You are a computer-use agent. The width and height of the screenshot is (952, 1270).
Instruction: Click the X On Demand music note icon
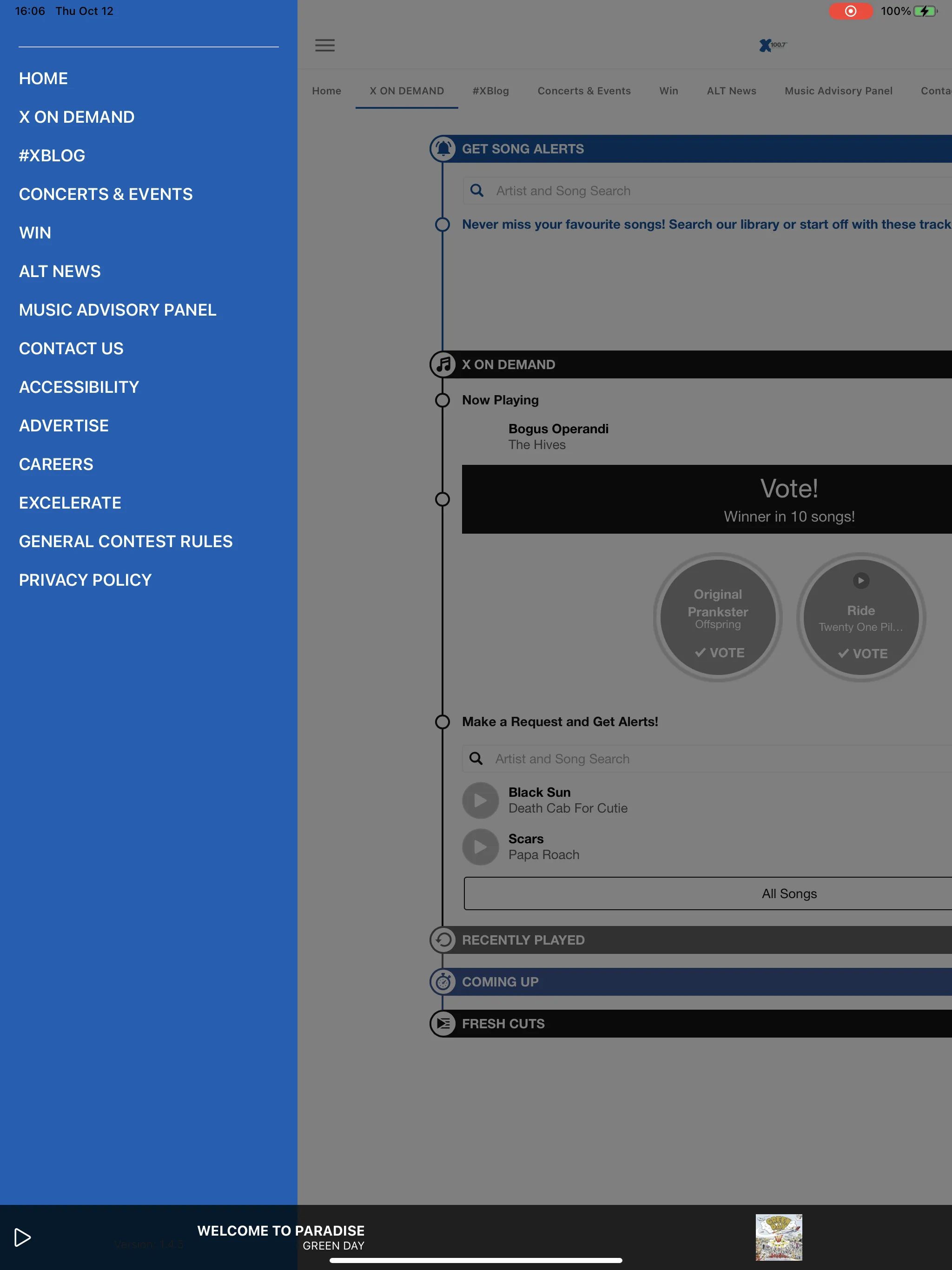444,364
